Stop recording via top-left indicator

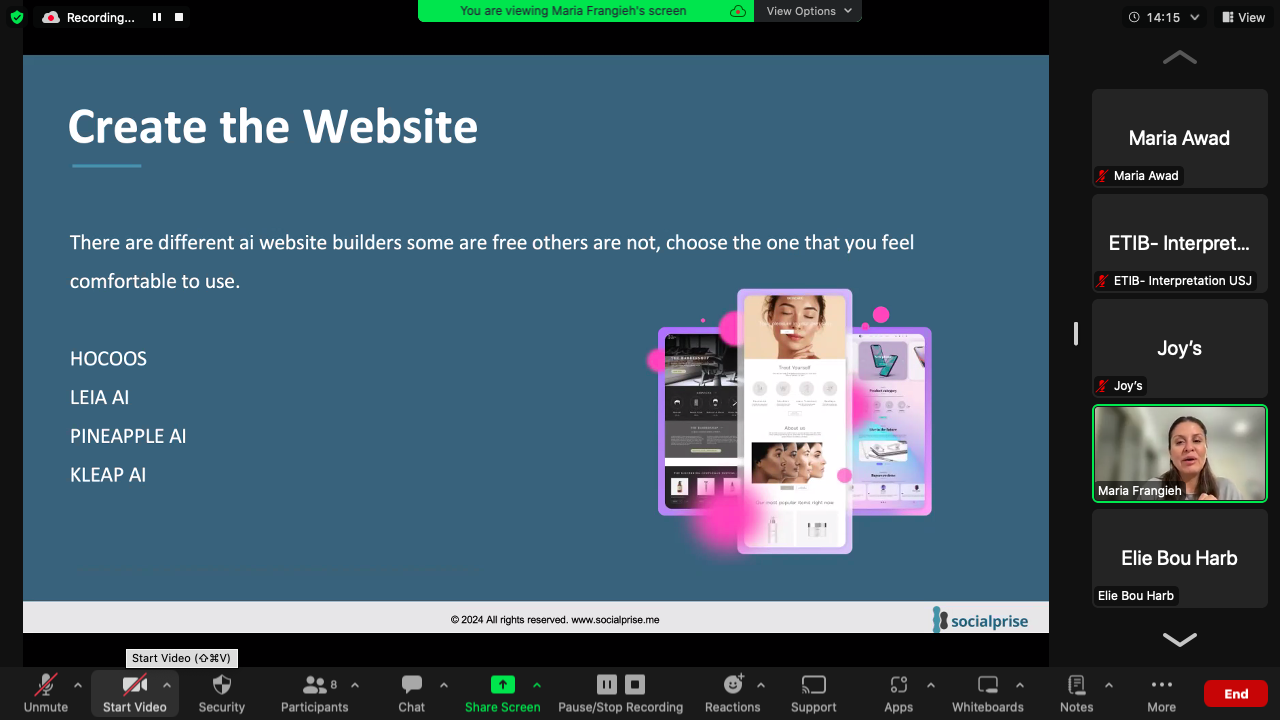(x=179, y=17)
